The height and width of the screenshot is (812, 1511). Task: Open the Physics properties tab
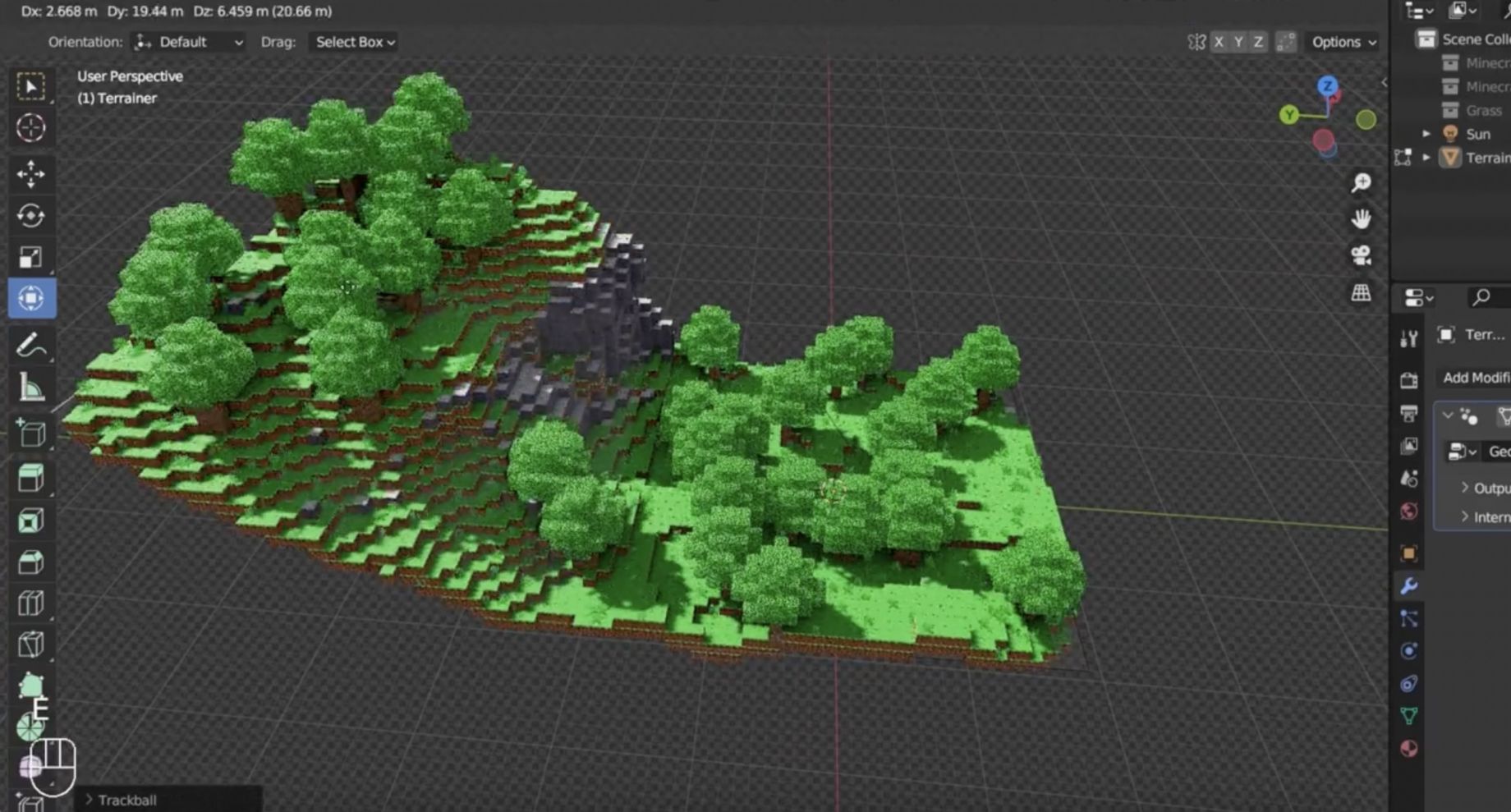1409,651
